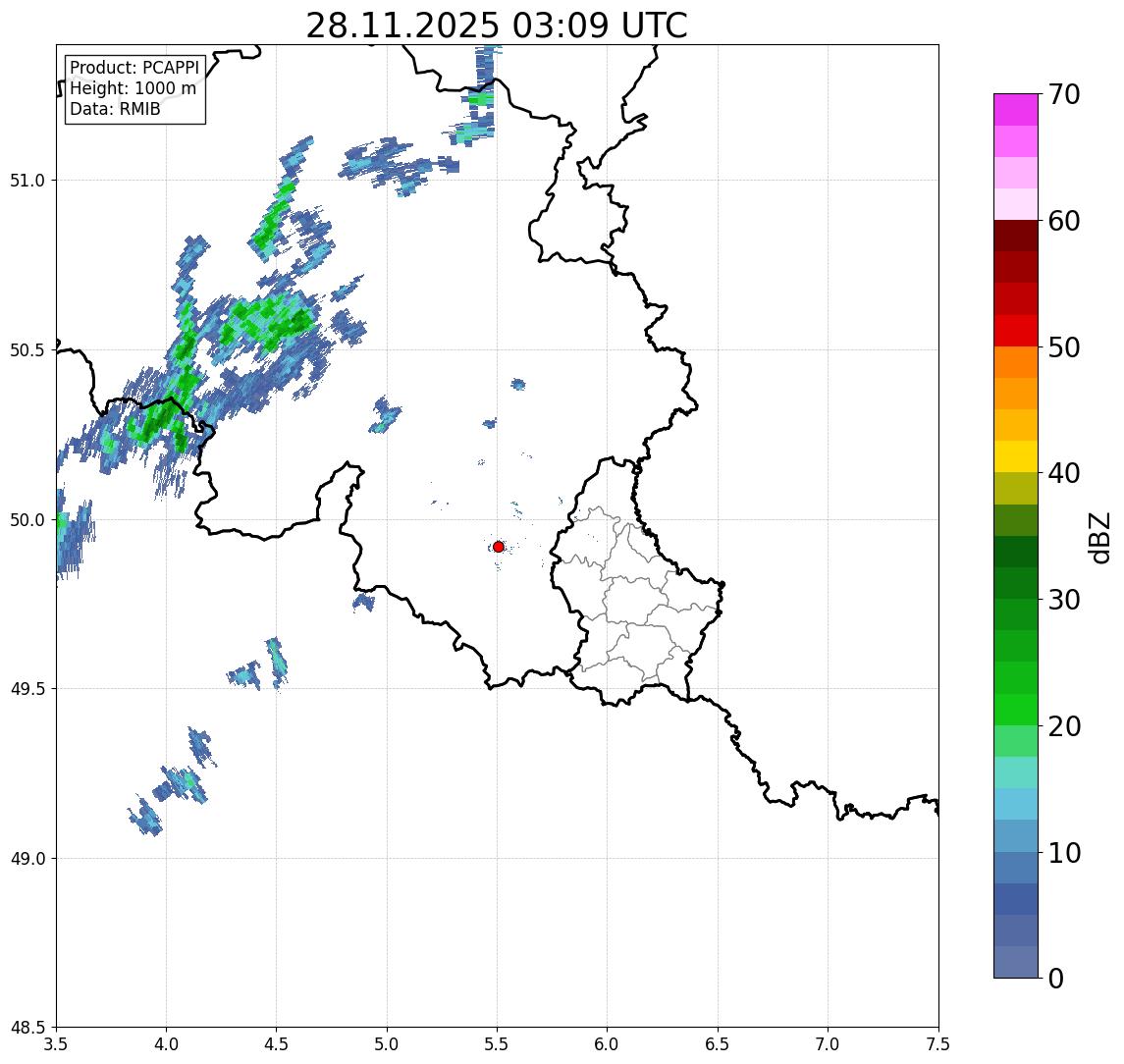This screenshot has width=1124, height=1064.
Task: Click the longitude tick label 6.0
Action: pos(608,1044)
